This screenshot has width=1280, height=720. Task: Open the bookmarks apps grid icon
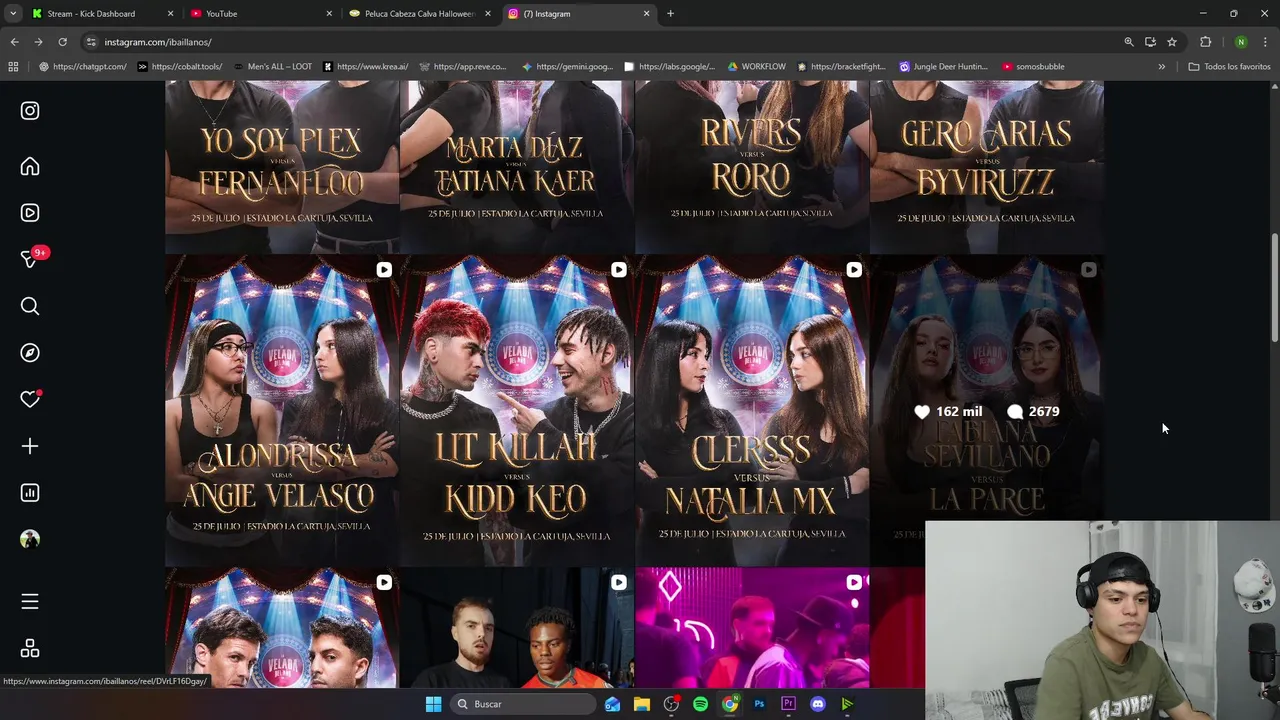13,67
